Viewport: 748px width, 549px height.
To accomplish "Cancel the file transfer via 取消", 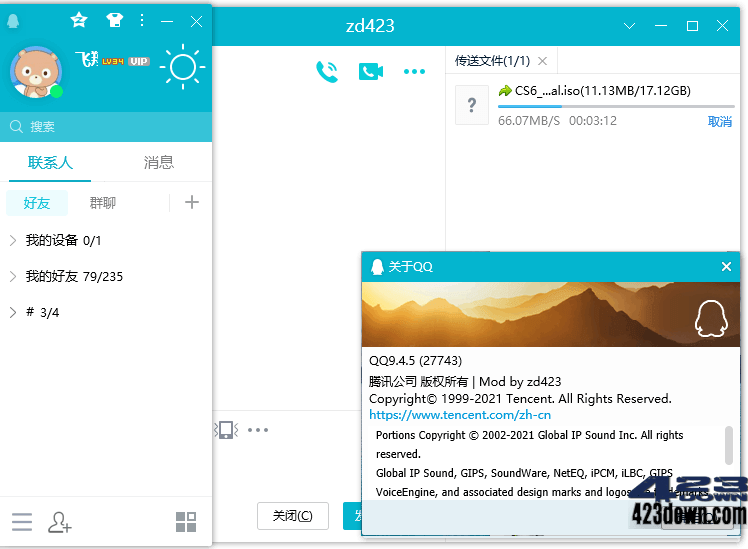I will 720,122.
